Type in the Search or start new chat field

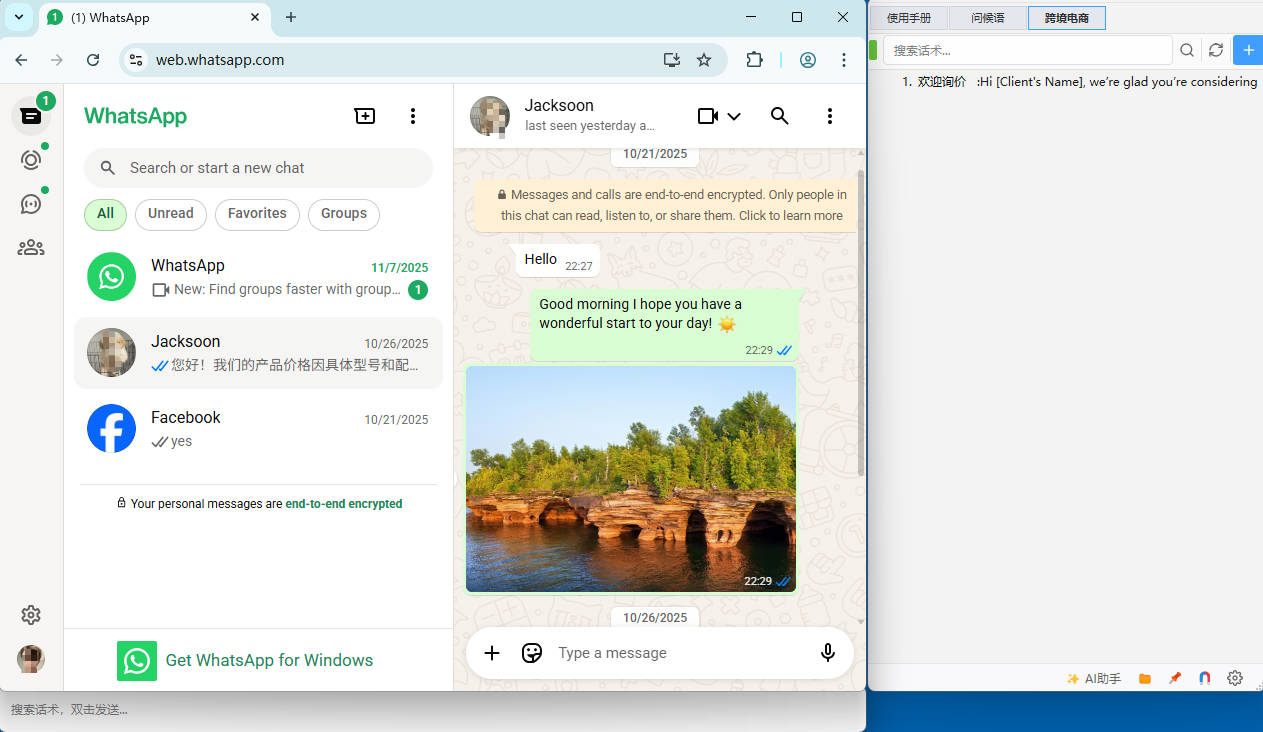point(258,168)
